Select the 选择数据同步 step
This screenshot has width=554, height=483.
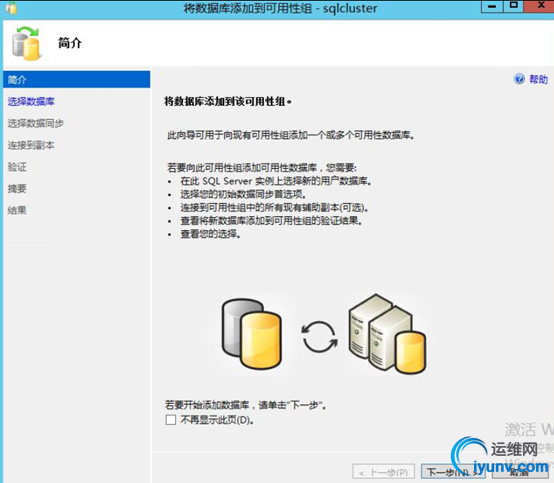coord(35,123)
